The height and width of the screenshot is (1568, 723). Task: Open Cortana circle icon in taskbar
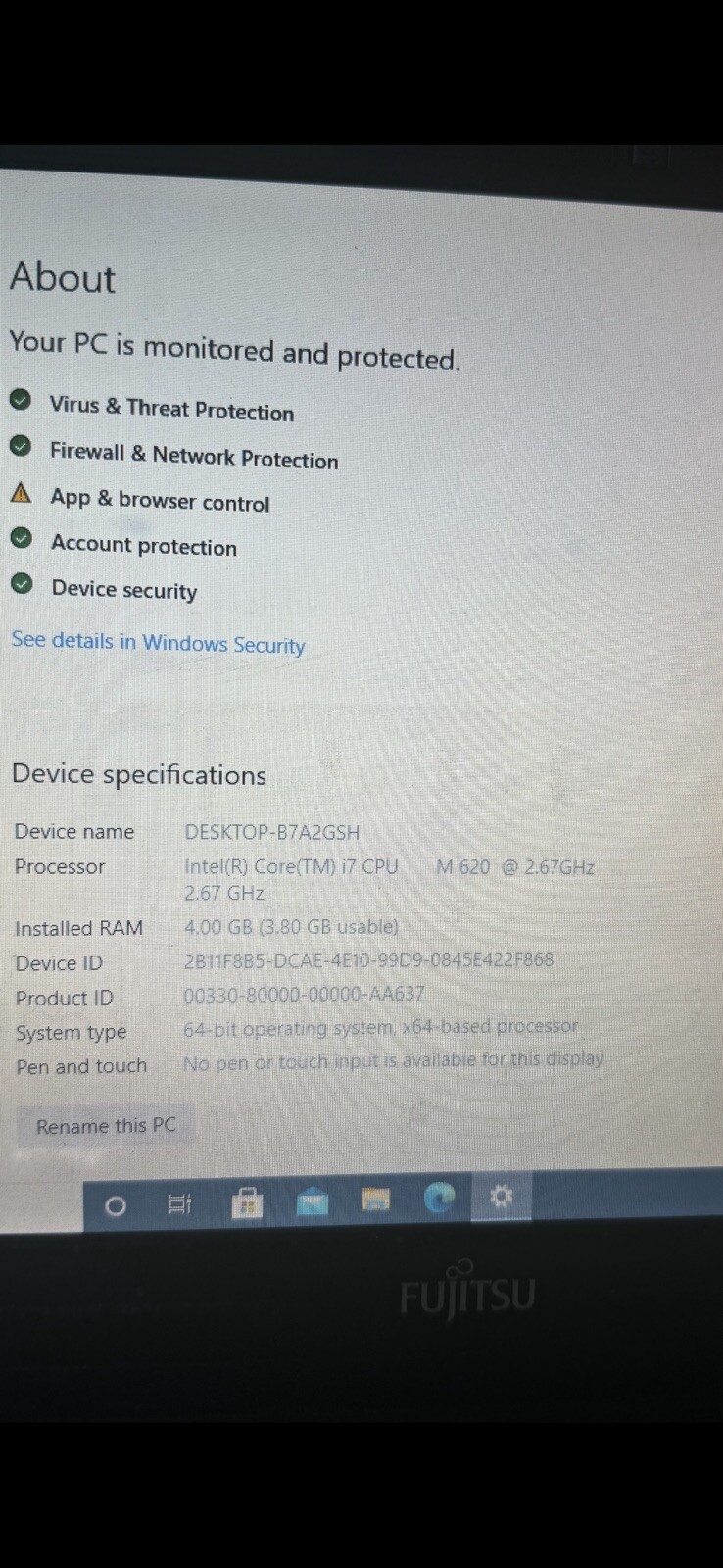(x=115, y=1206)
